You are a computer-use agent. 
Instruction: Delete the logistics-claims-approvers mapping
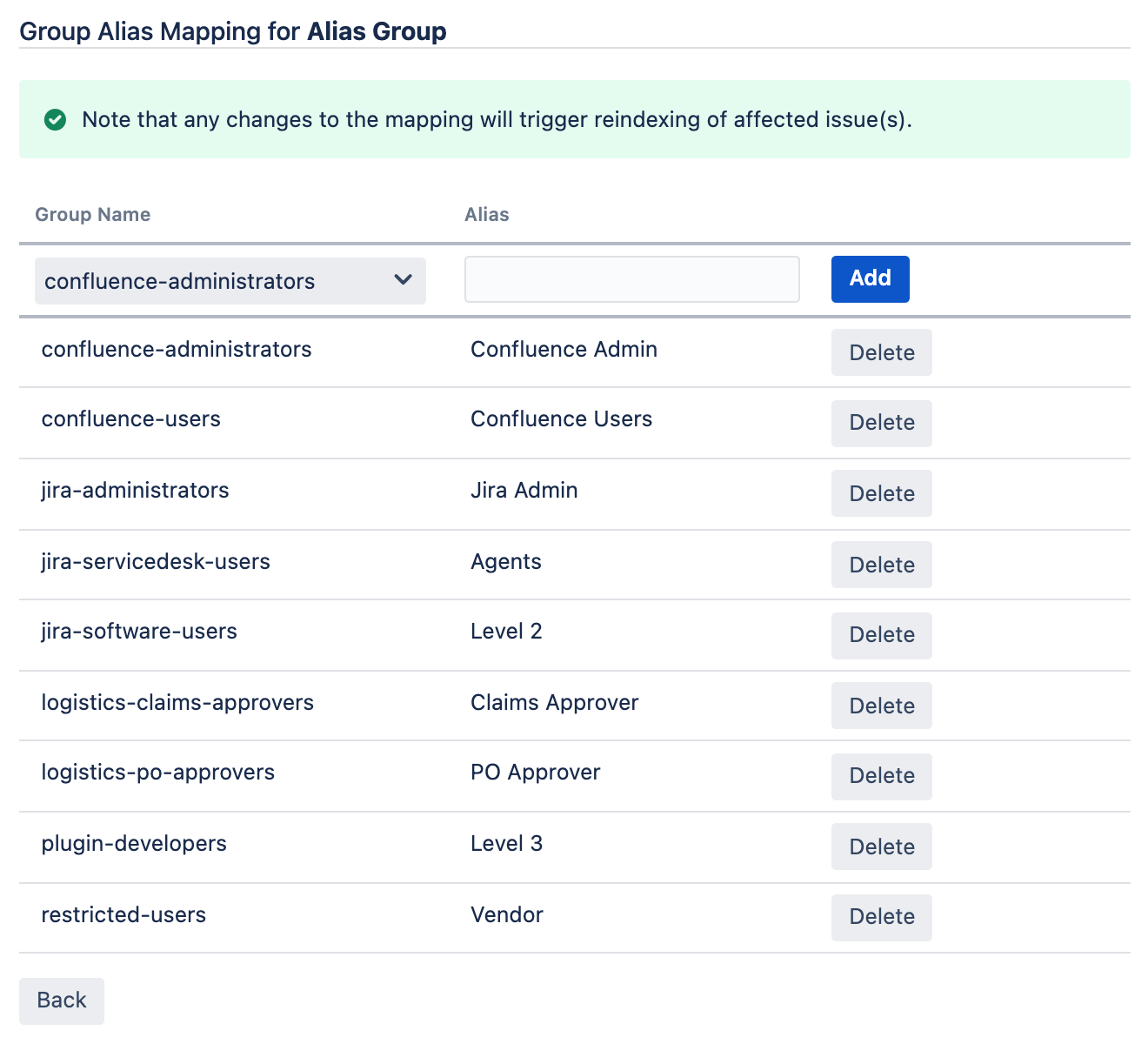click(881, 706)
